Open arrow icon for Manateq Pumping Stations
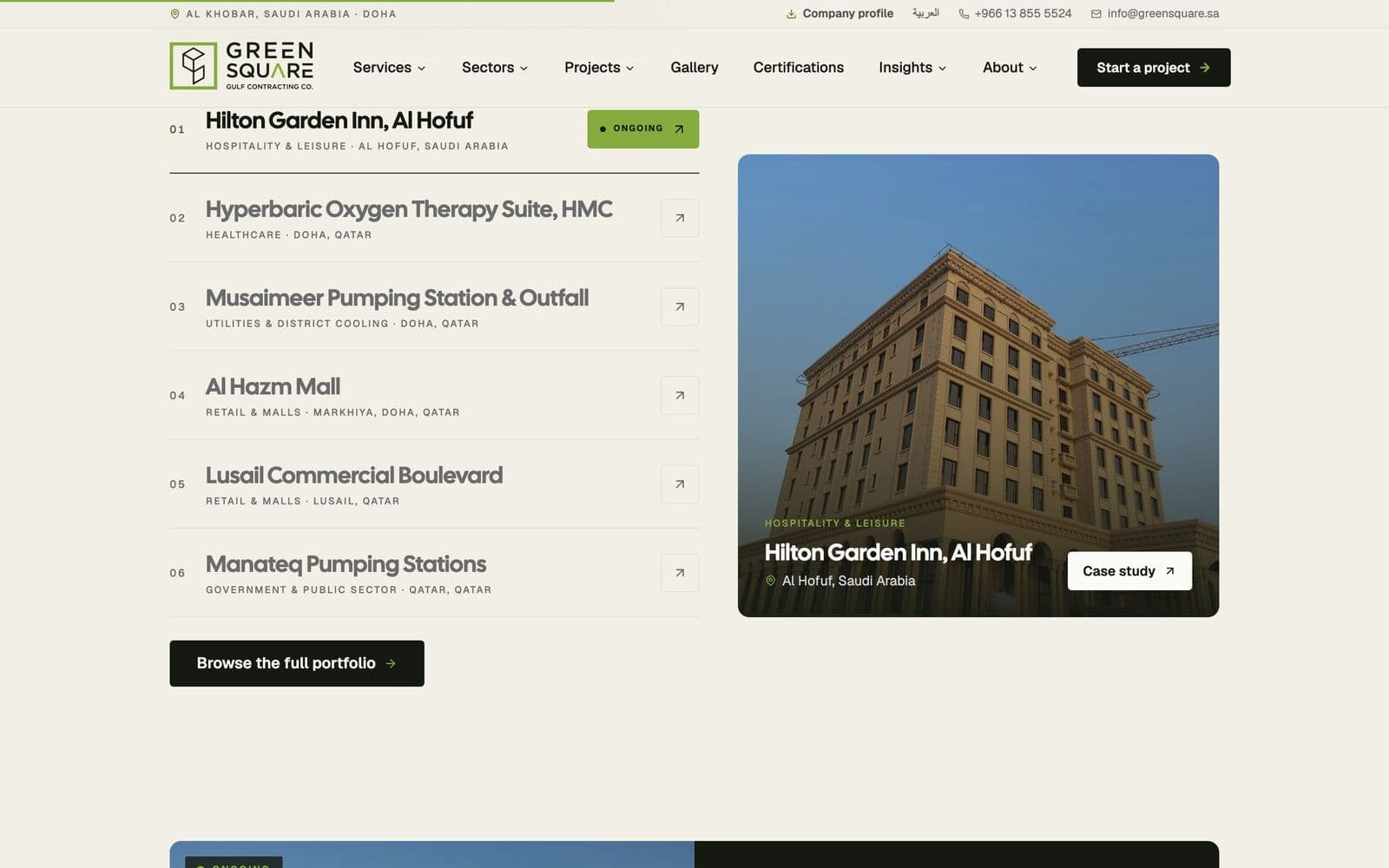The height and width of the screenshot is (868, 1389). pyautogui.click(x=680, y=573)
